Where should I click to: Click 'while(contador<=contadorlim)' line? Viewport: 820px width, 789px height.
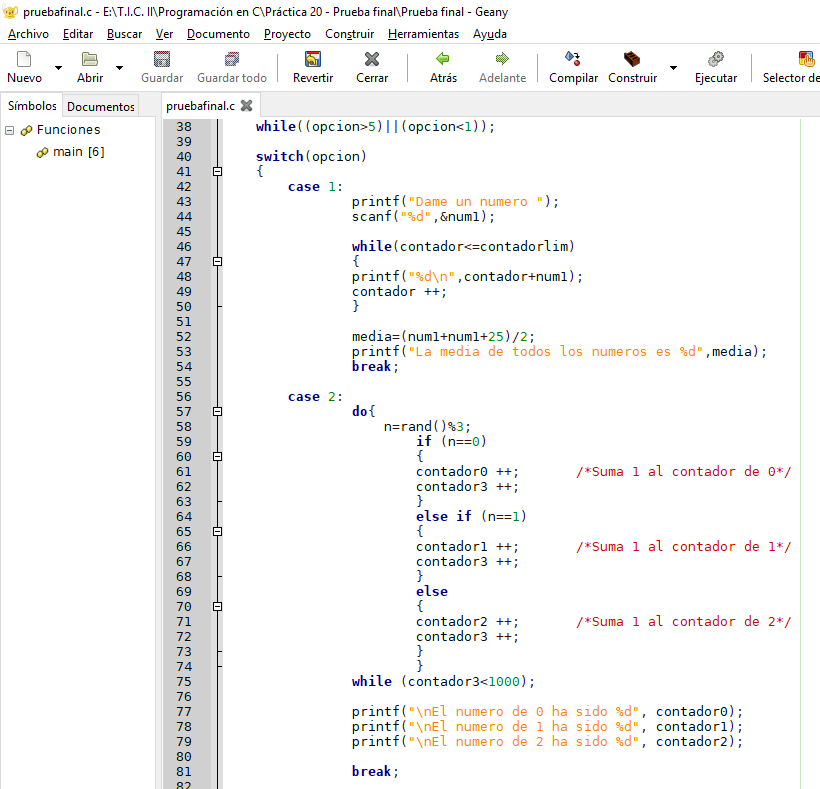463,246
